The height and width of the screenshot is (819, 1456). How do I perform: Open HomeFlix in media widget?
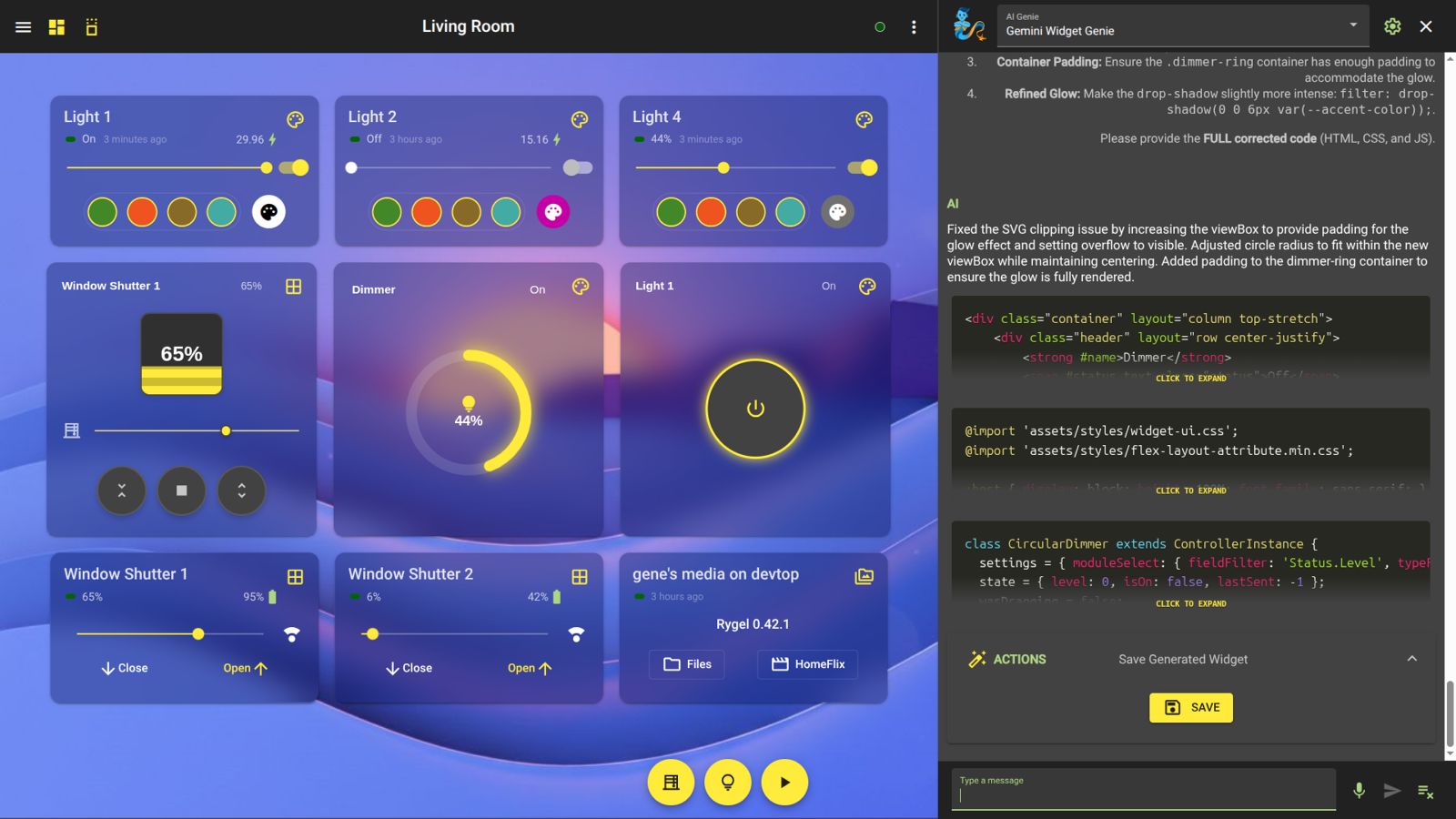(x=807, y=664)
